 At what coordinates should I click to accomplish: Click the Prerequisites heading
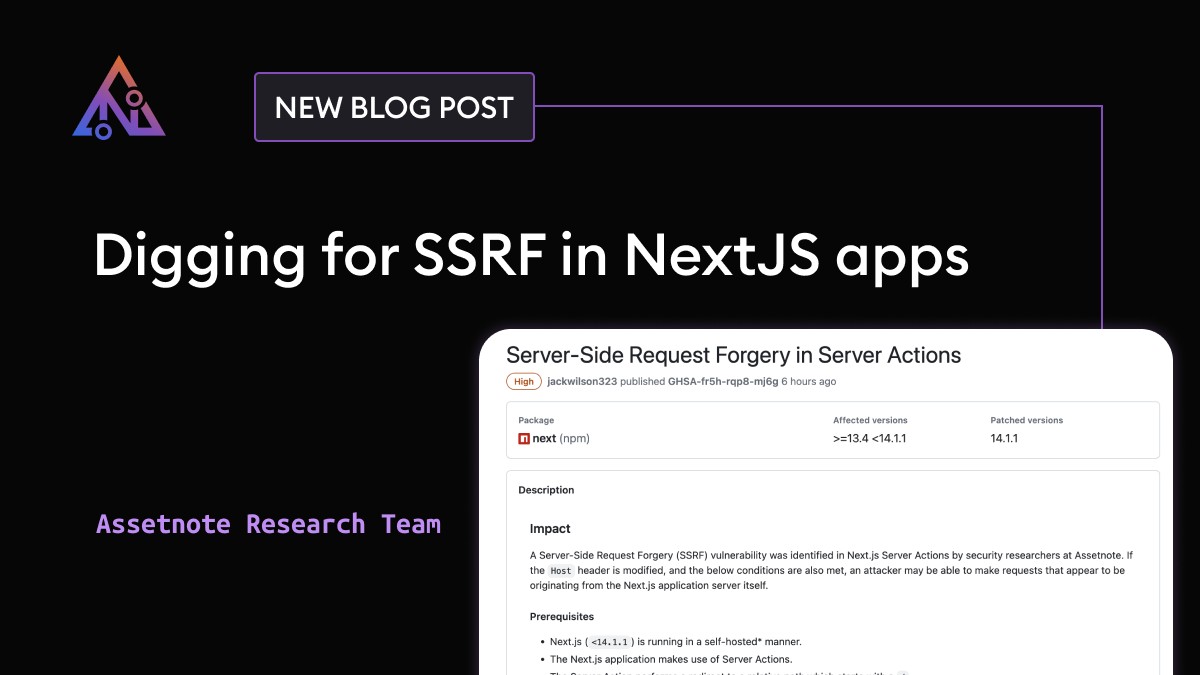coord(561,616)
